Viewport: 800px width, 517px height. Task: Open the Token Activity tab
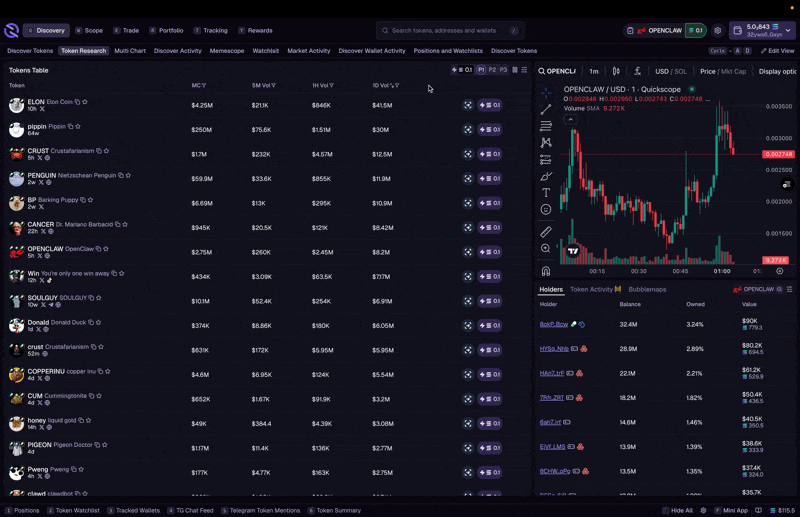[x=595, y=289]
